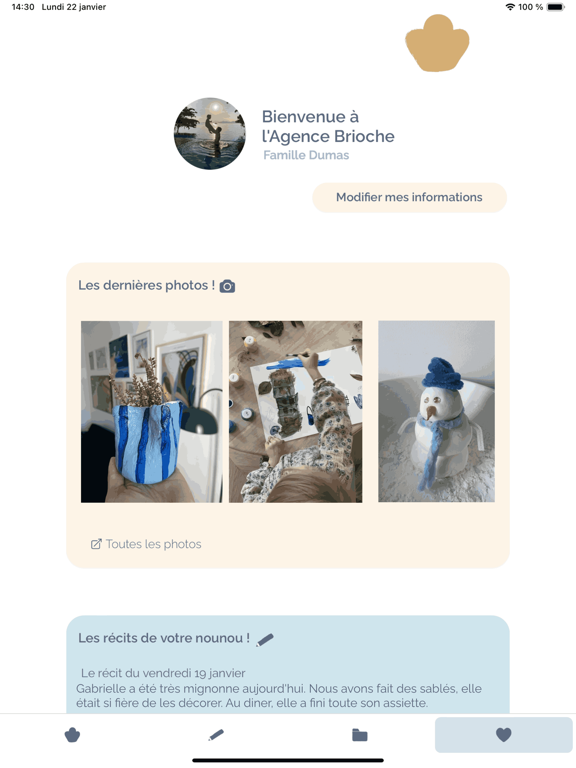Click Le récit du vendredi 19 janvier entry
The image size is (576, 768).
coord(163,673)
